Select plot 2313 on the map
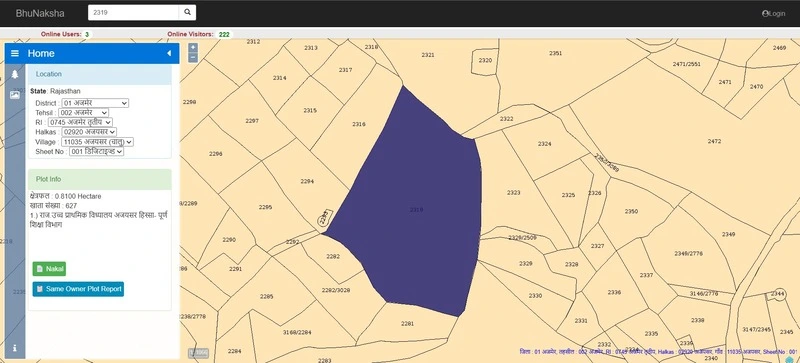This screenshot has height=363, width=800. coord(311,47)
